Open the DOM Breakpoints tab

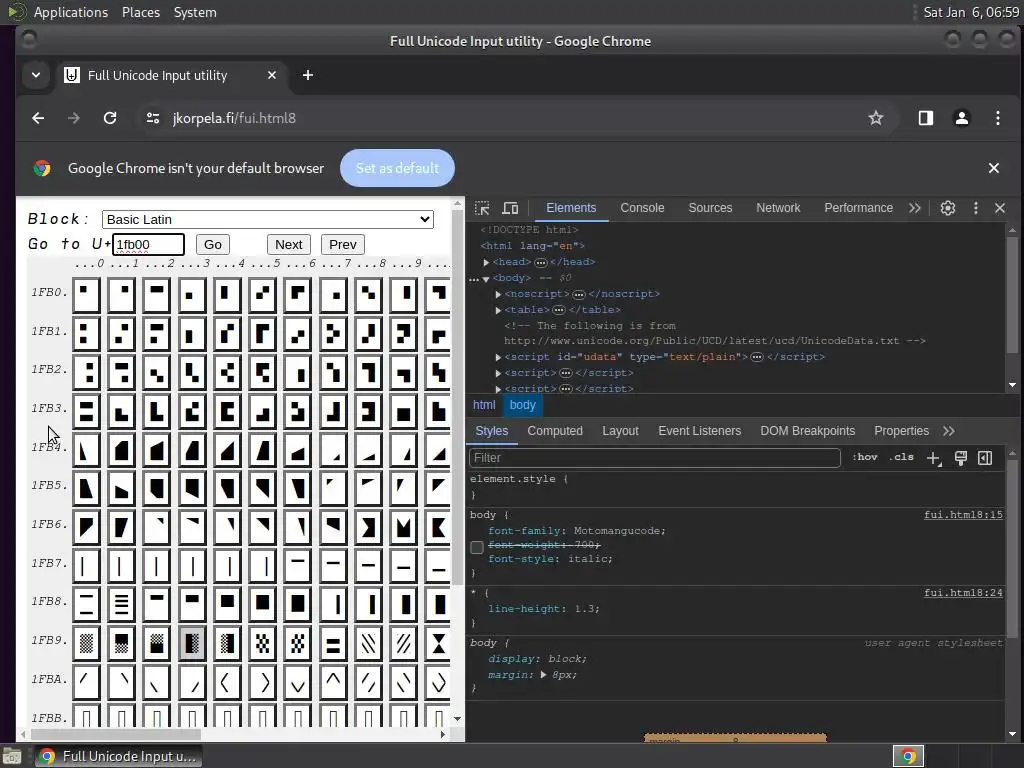(x=807, y=431)
